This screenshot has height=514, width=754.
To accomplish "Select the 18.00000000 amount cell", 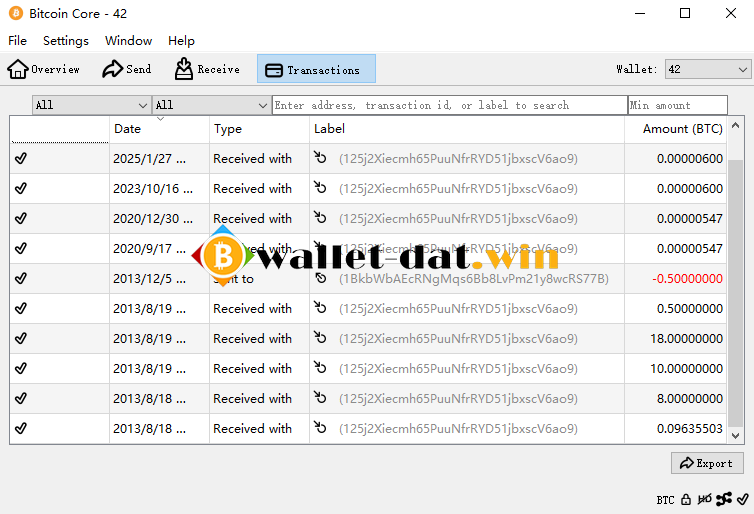I will pyautogui.click(x=675, y=338).
